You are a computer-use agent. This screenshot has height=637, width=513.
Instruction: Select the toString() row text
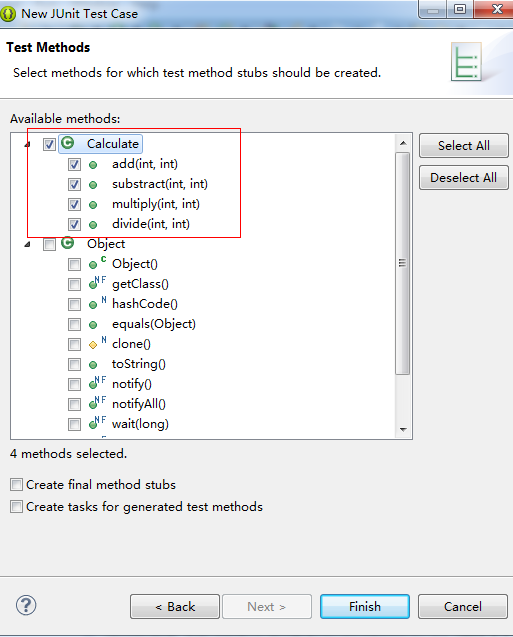(x=139, y=364)
